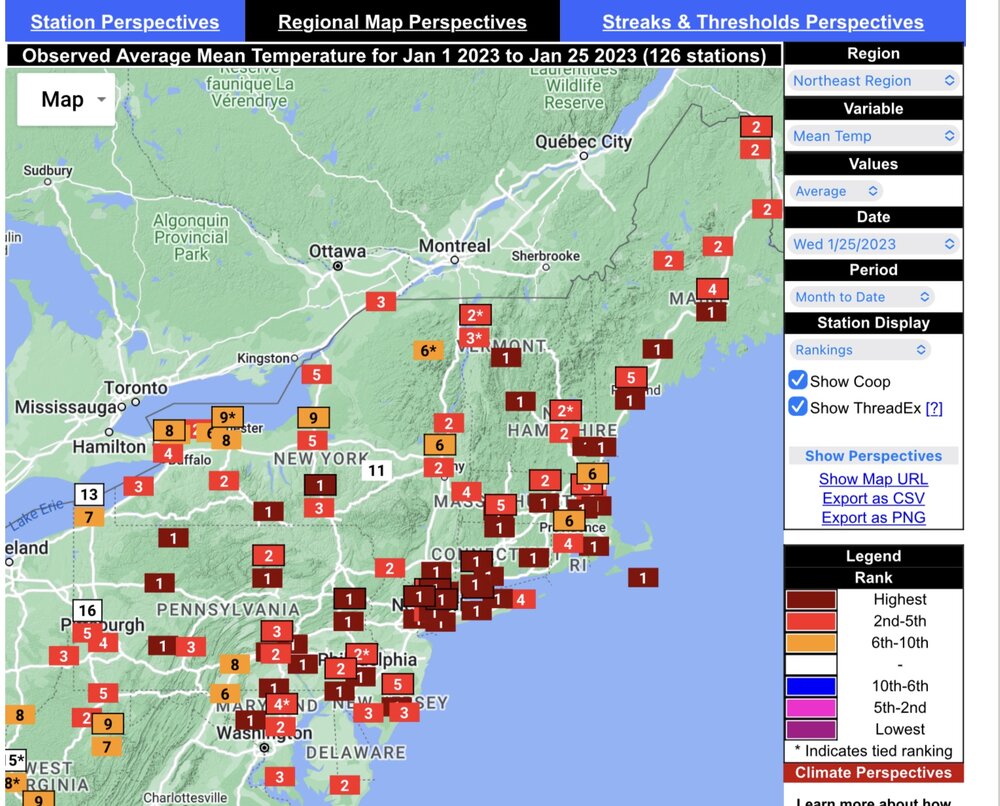Click the Sherbrooke city label
The width and height of the screenshot is (1000, 806).
546,256
